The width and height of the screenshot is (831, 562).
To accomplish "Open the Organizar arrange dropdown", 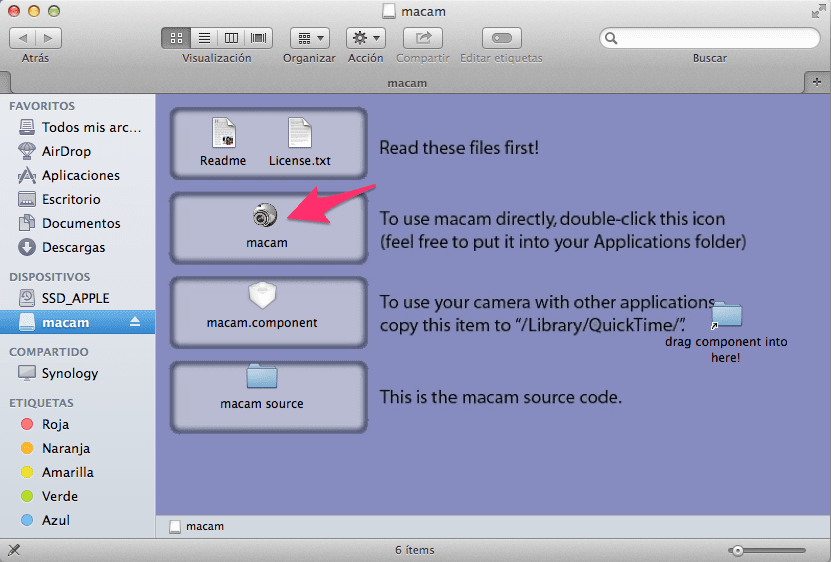I will click(309, 38).
